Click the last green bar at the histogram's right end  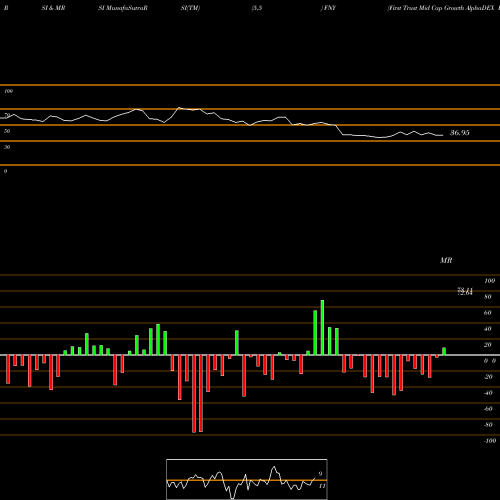(x=444, y=351)
